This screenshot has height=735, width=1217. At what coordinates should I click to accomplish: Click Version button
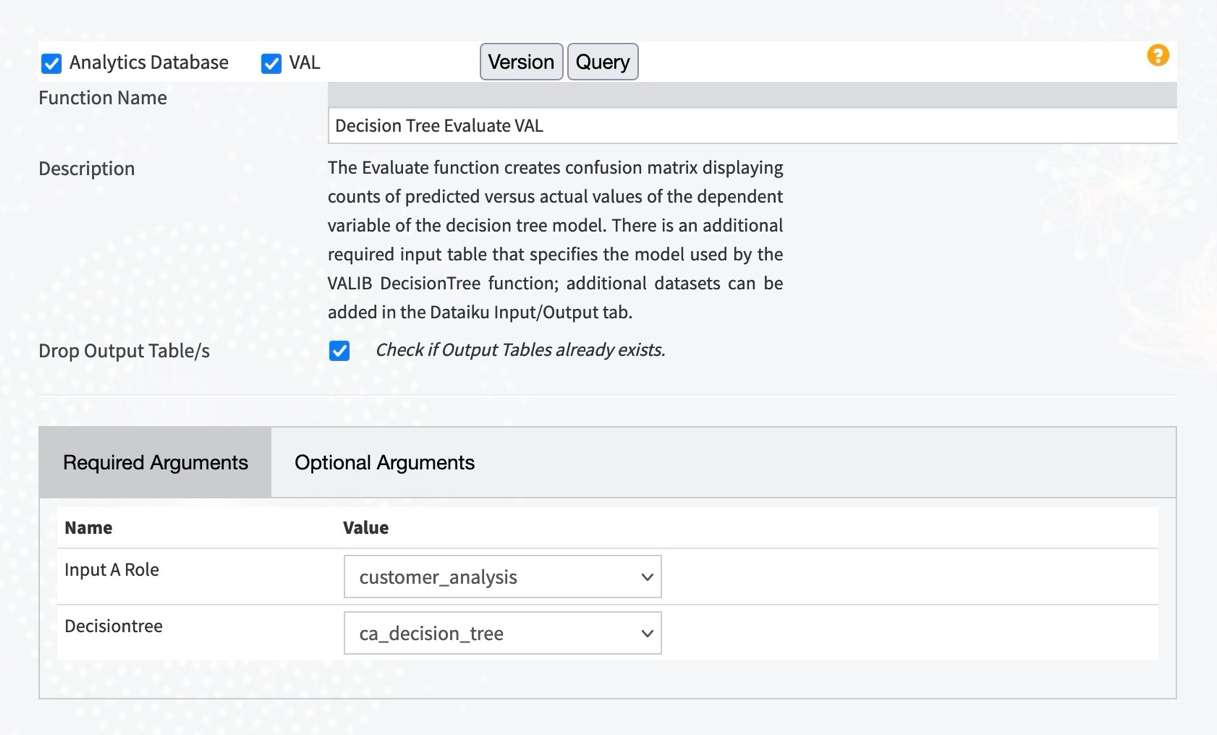pyautogui.click(x=521, y=61)
